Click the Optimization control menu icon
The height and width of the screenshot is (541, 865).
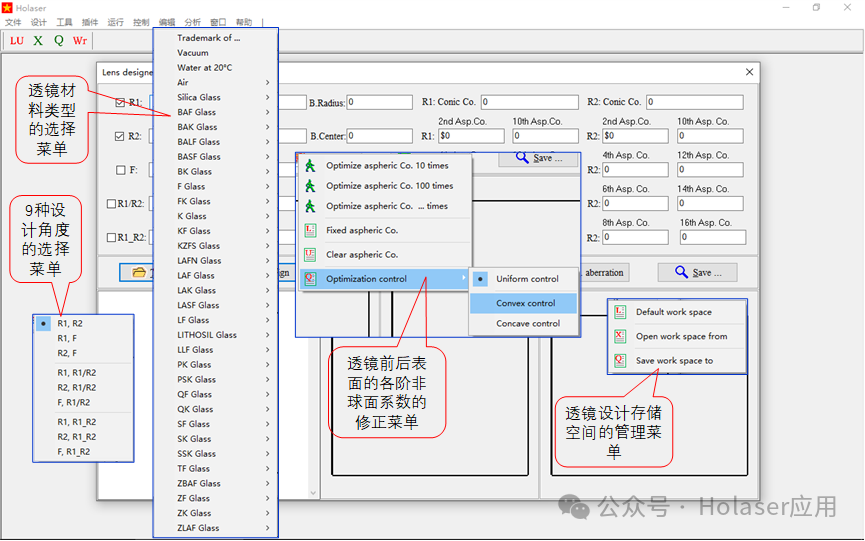click(310, 278)
